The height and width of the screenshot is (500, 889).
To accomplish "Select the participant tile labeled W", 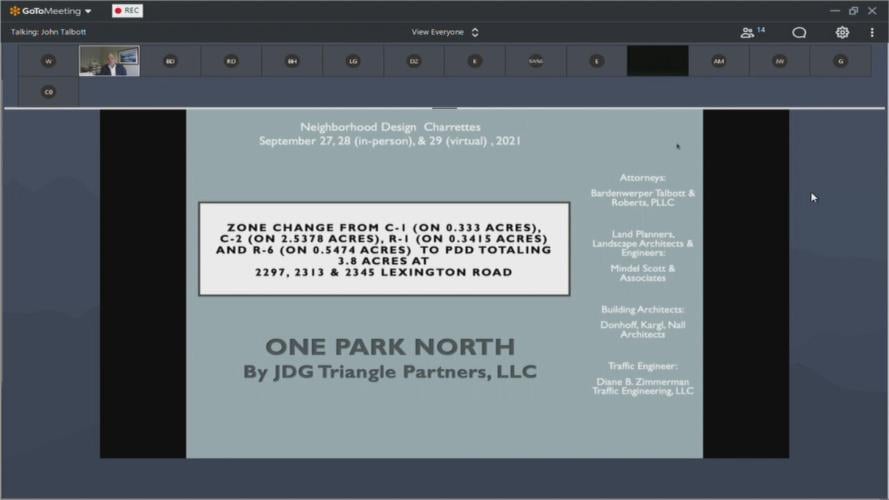I will click(48, 61).
